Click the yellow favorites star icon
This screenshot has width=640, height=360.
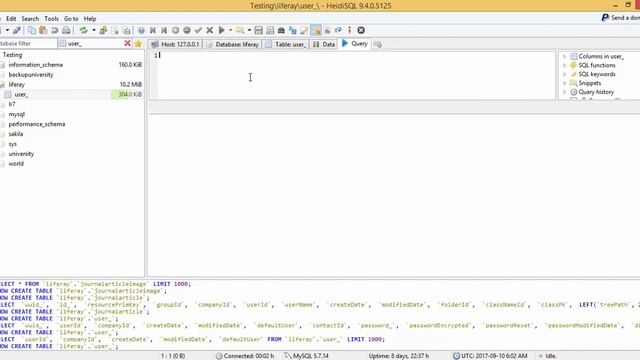pos(138,43)
